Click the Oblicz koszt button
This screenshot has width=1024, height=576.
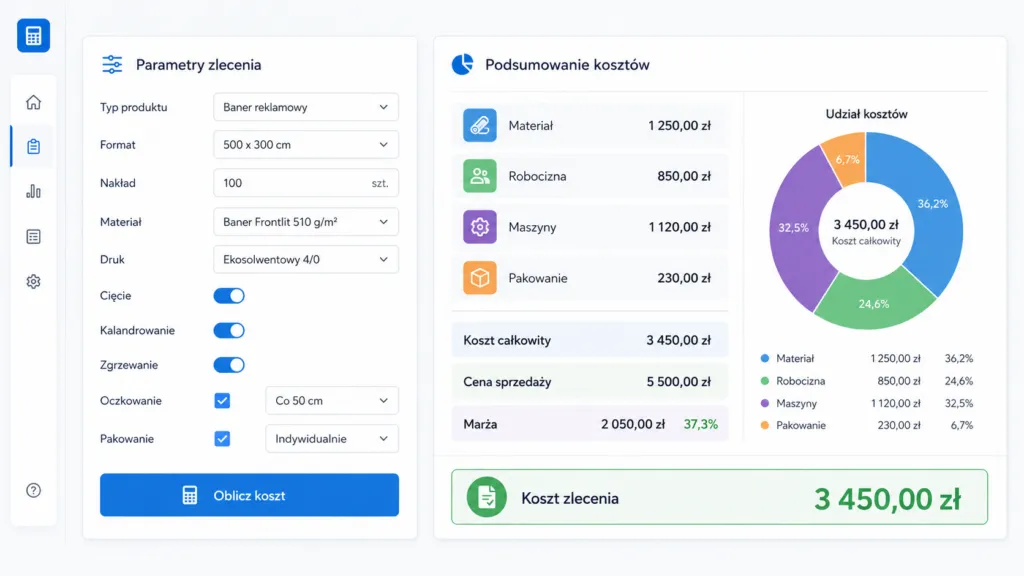(x=249, y=495)
